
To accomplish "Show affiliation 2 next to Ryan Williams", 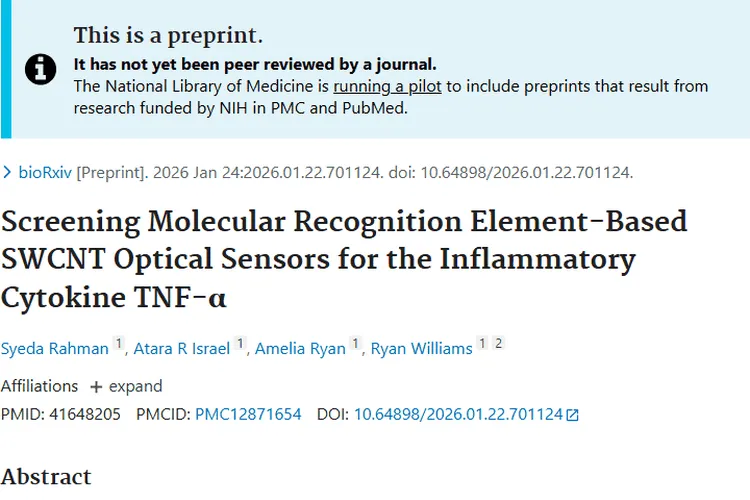I will click(x=498, y=344).
